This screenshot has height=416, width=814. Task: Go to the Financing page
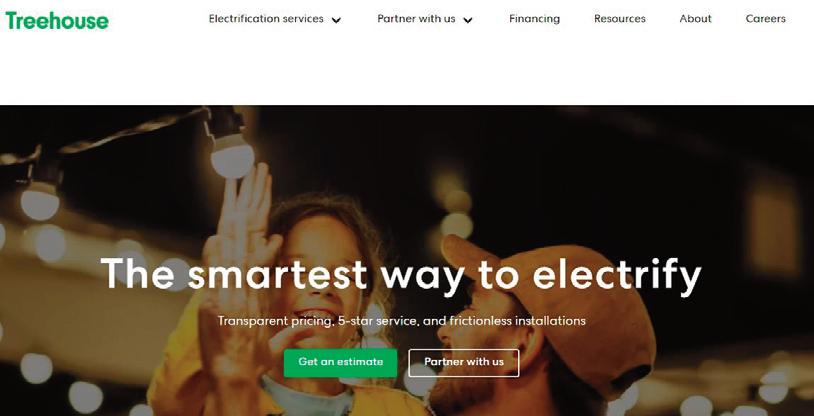534,19
